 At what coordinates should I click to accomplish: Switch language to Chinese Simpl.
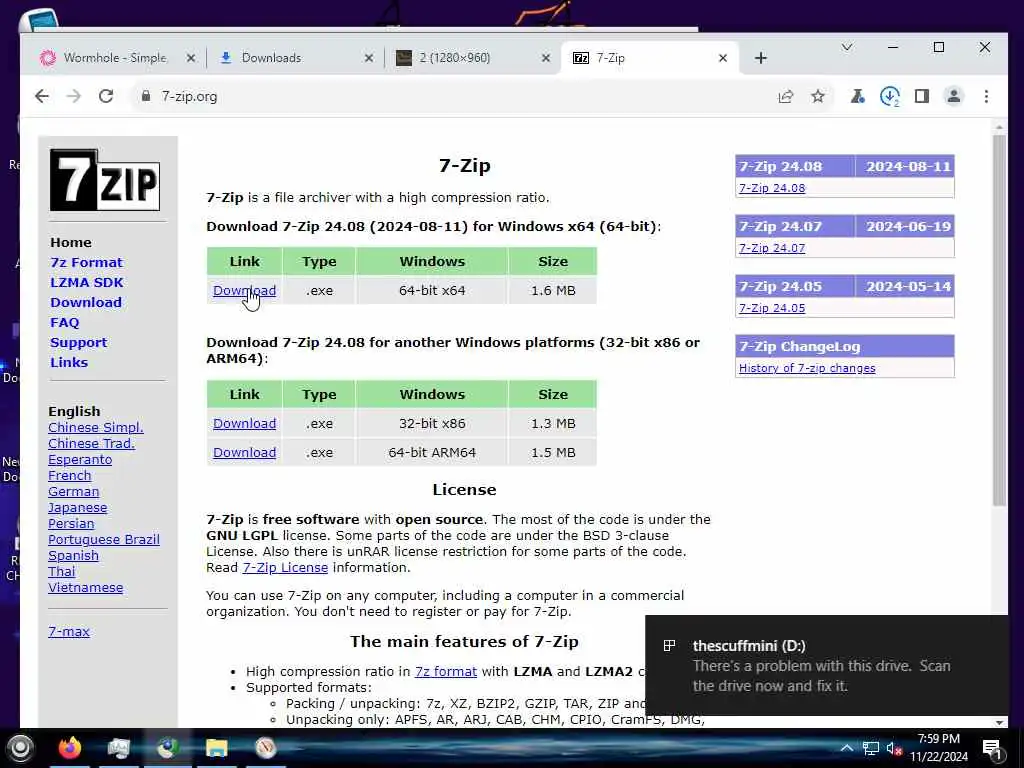(x=95, y=428)
